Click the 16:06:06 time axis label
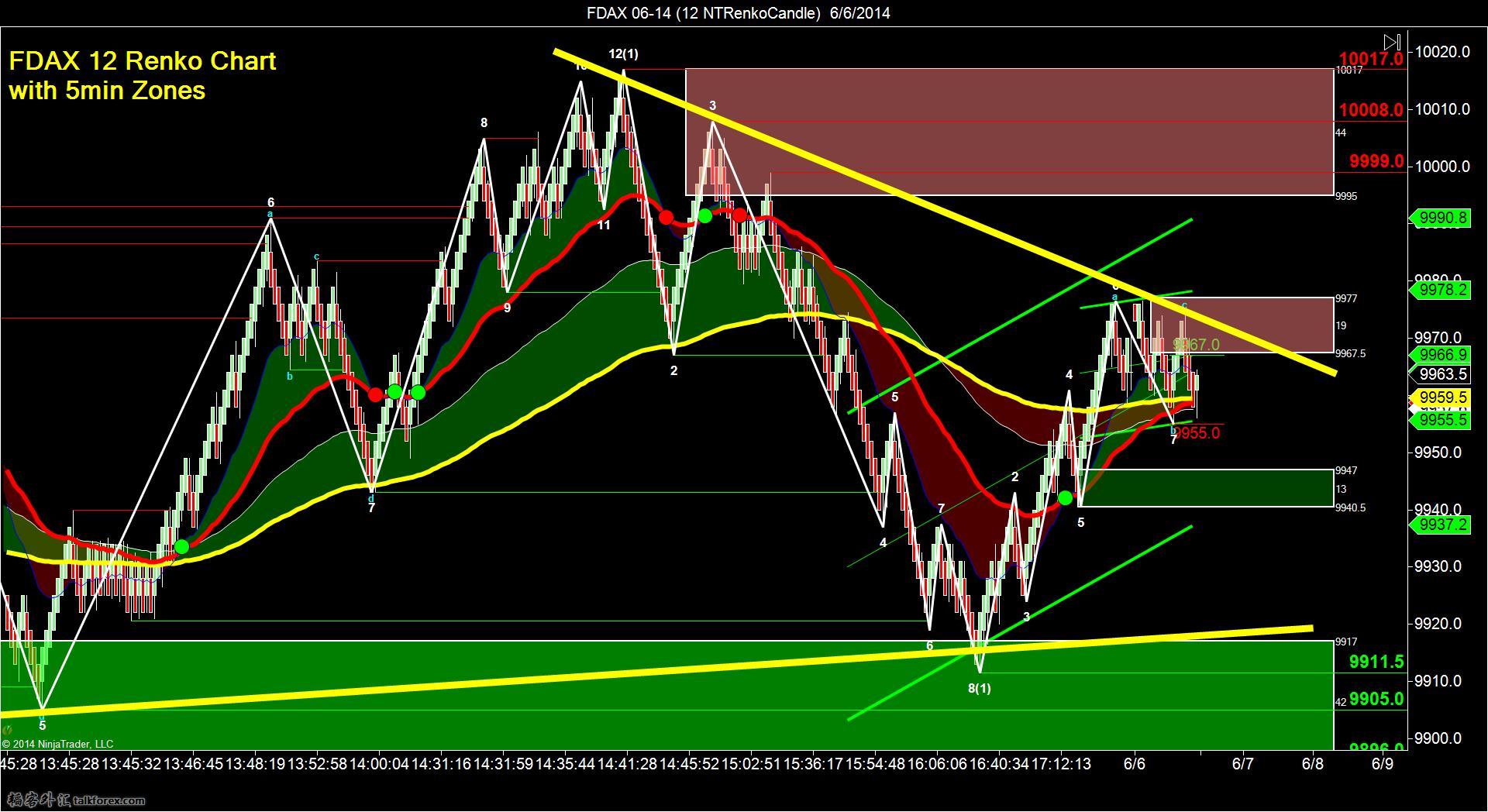 click(937, 764)
